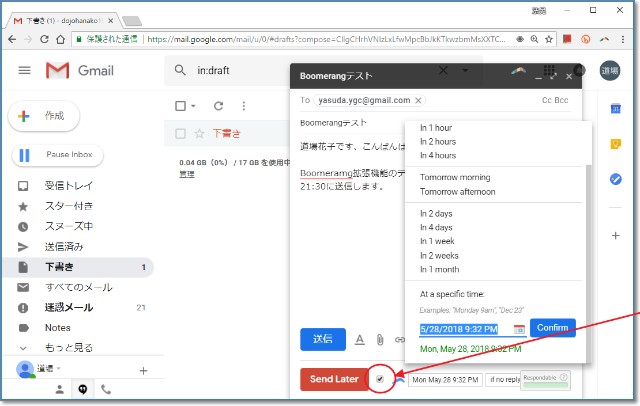Image resolution: width=640 pixels, height=406 pixels.
Task: Select 'In 1 week' schedule option
Action: click(440, 242)
